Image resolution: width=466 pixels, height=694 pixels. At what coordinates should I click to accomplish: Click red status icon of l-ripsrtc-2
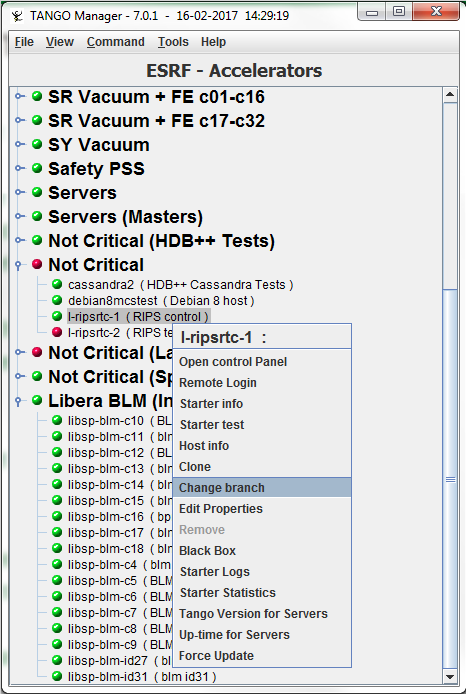pyautogui.click(x=57, y=332)
